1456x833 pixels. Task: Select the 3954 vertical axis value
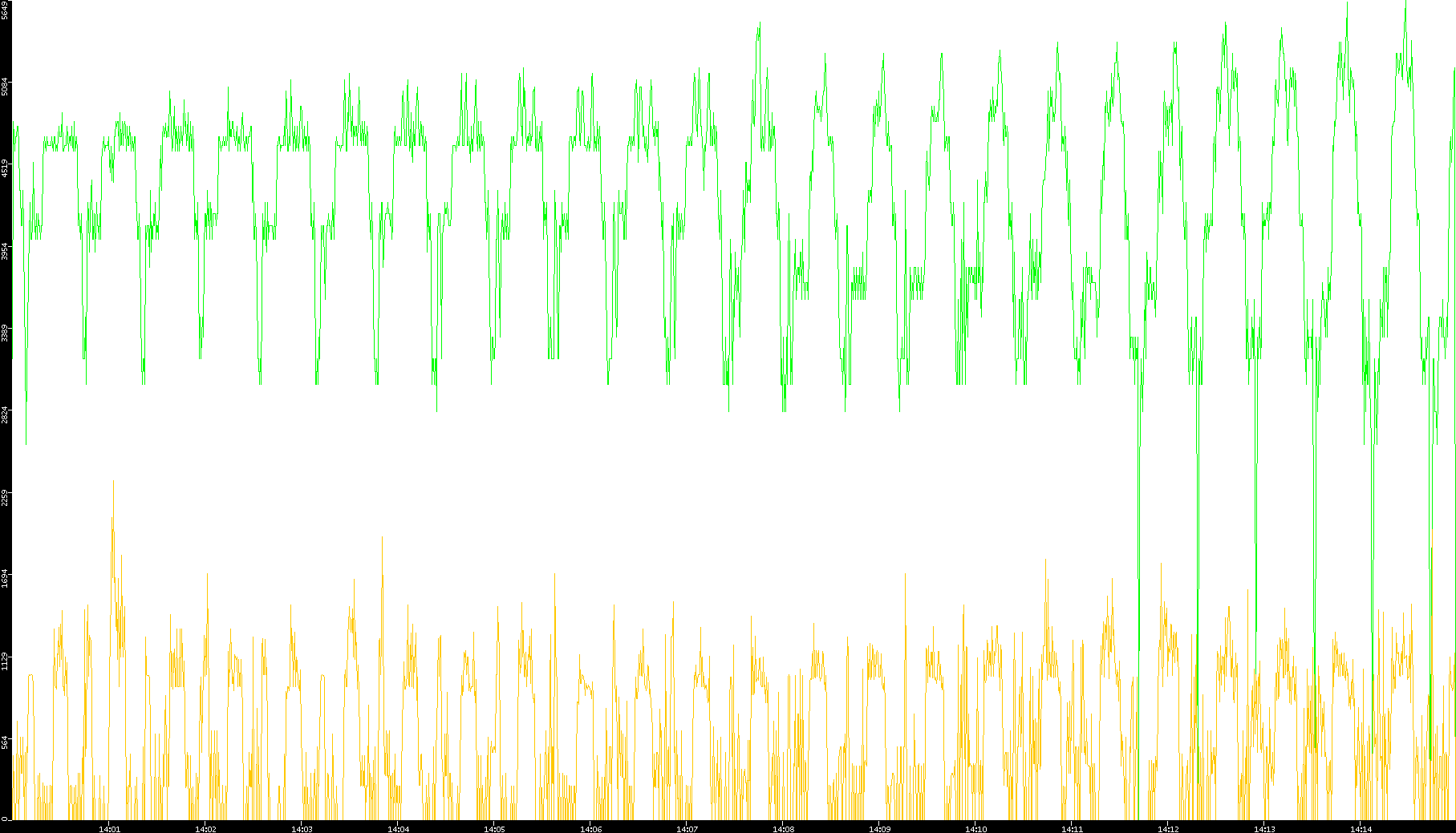coord(6,251)
